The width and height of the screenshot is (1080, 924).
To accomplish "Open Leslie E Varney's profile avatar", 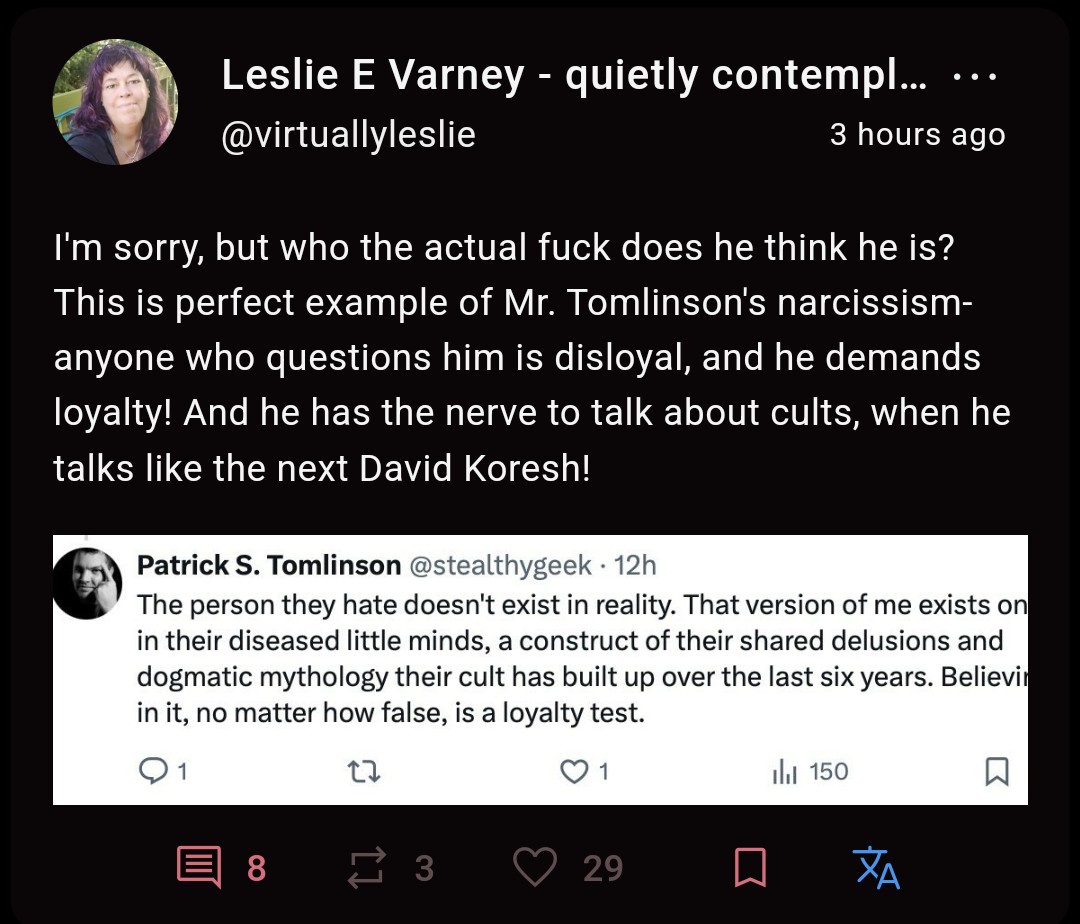I will [x=115, y=102].
